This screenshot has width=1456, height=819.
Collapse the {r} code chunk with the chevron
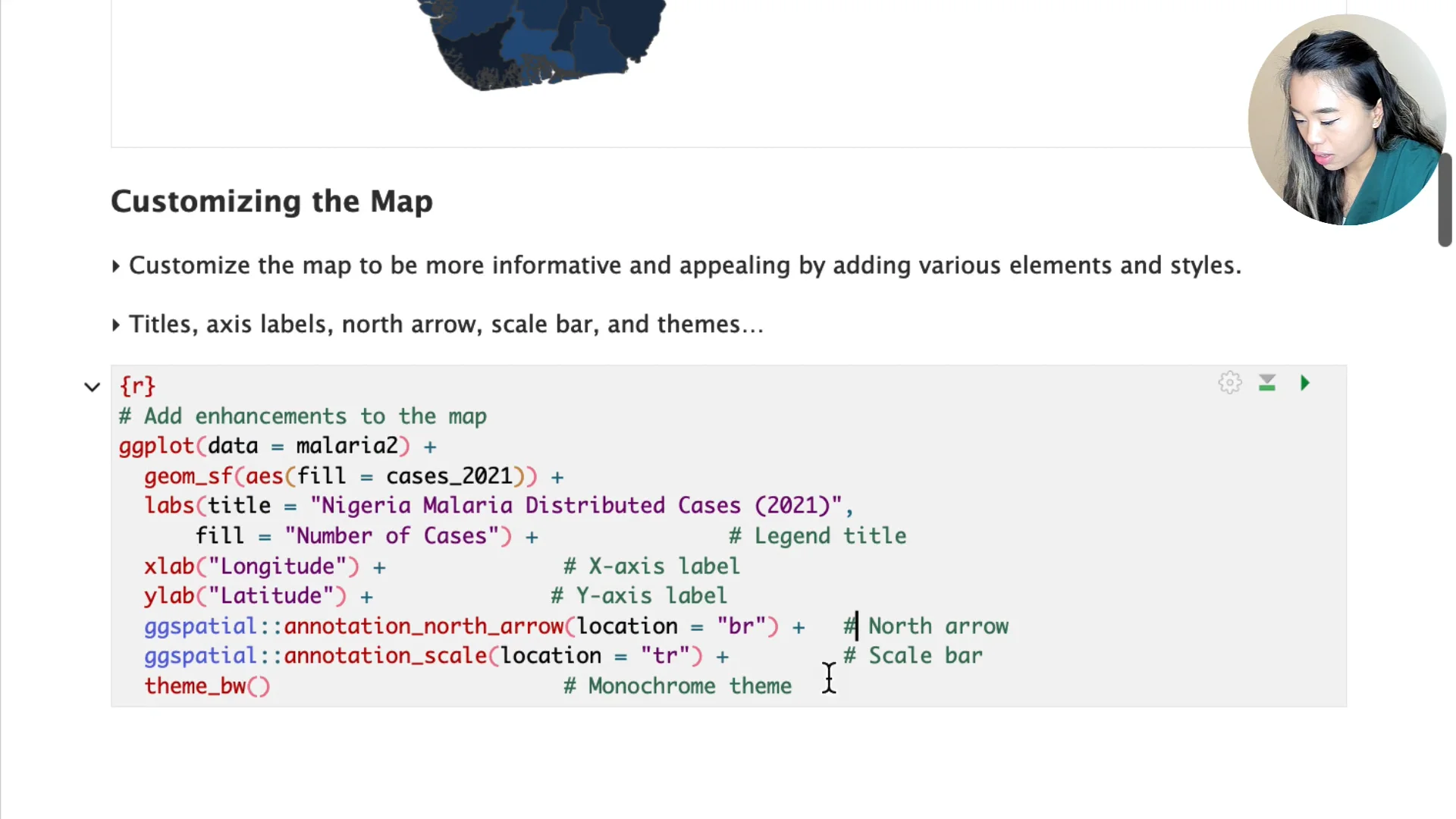(x=92, y=387)
